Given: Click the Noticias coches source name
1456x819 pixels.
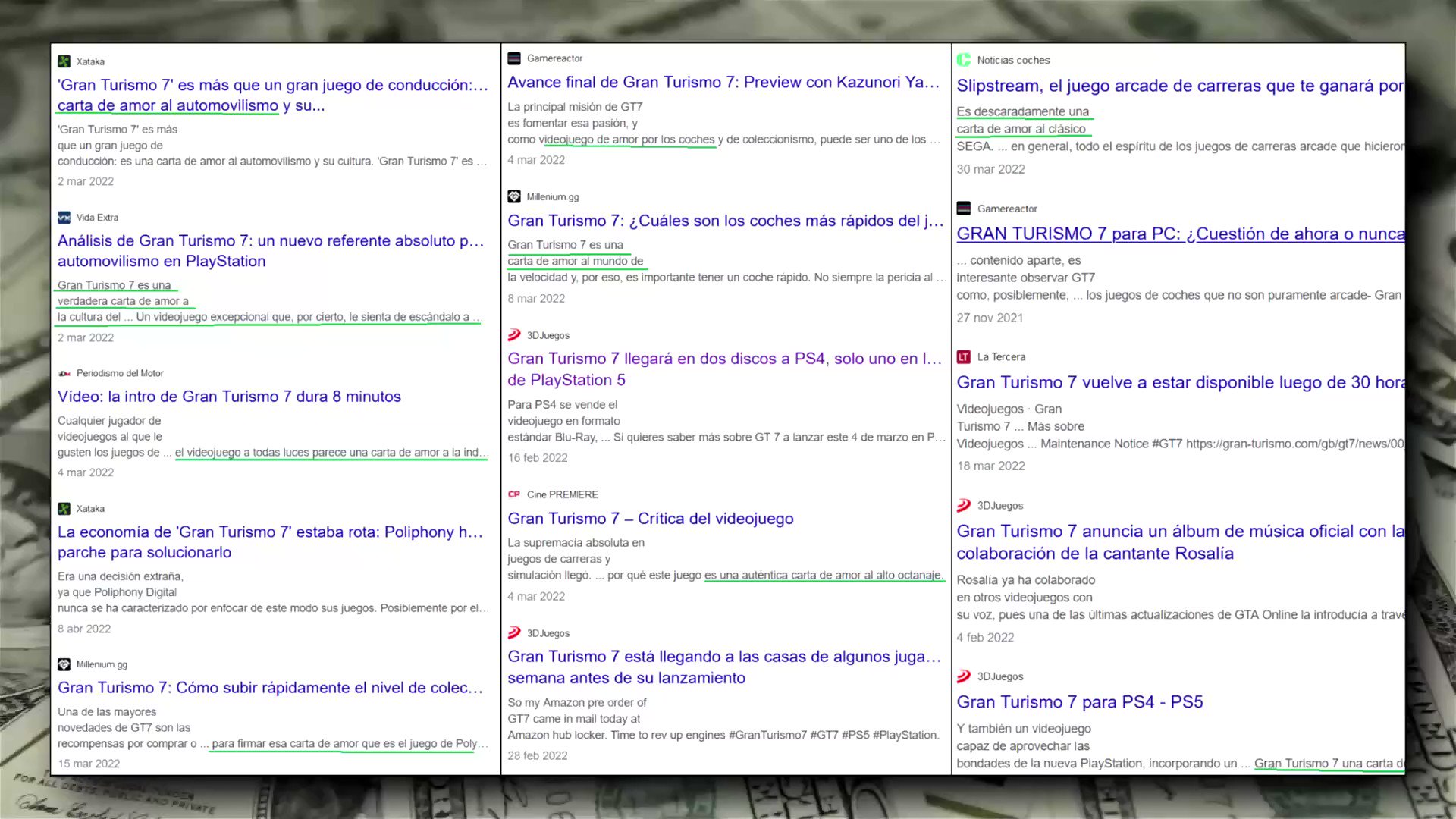Looking at the screenshot, I should [1013, 60].
